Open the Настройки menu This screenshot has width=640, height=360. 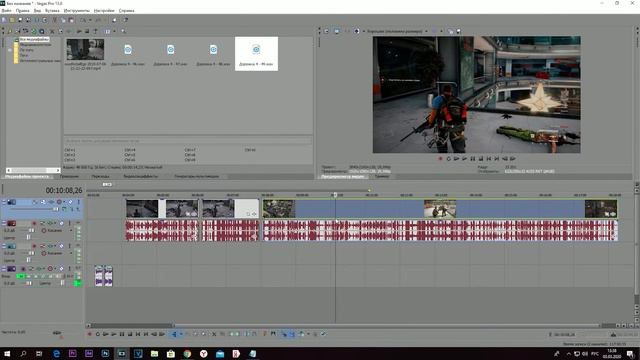[104, 11]
